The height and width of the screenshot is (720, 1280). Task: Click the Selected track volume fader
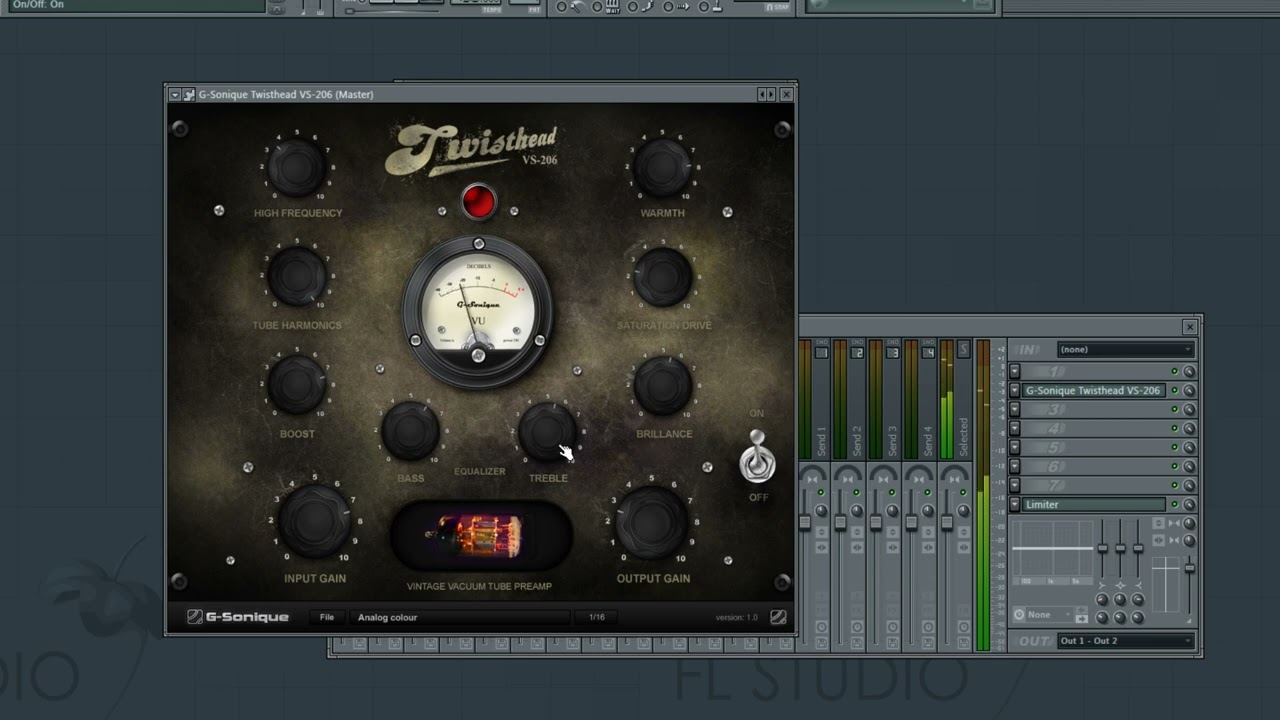click(x=946, y=523)
